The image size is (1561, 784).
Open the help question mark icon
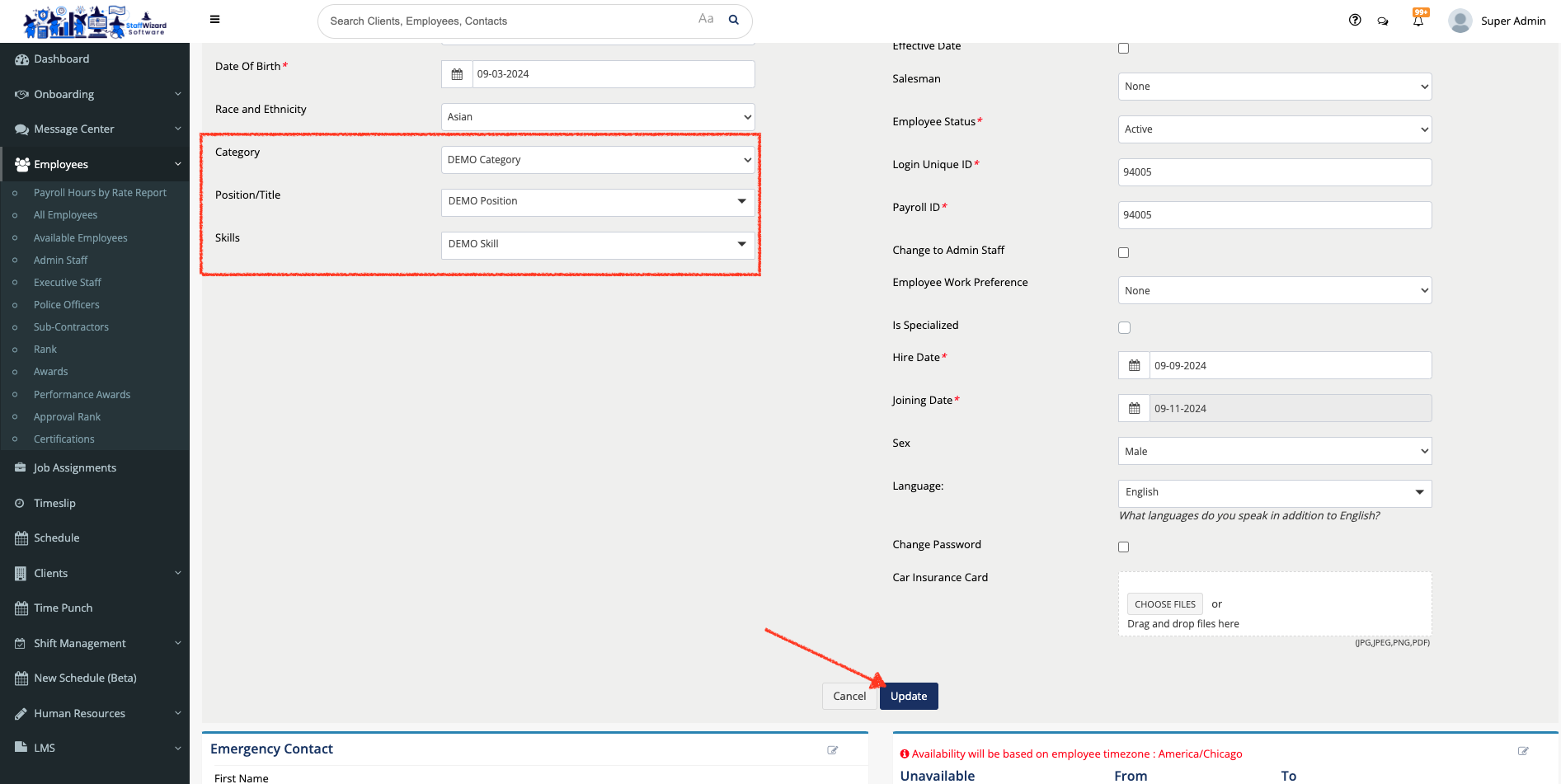pos(1355,21)
